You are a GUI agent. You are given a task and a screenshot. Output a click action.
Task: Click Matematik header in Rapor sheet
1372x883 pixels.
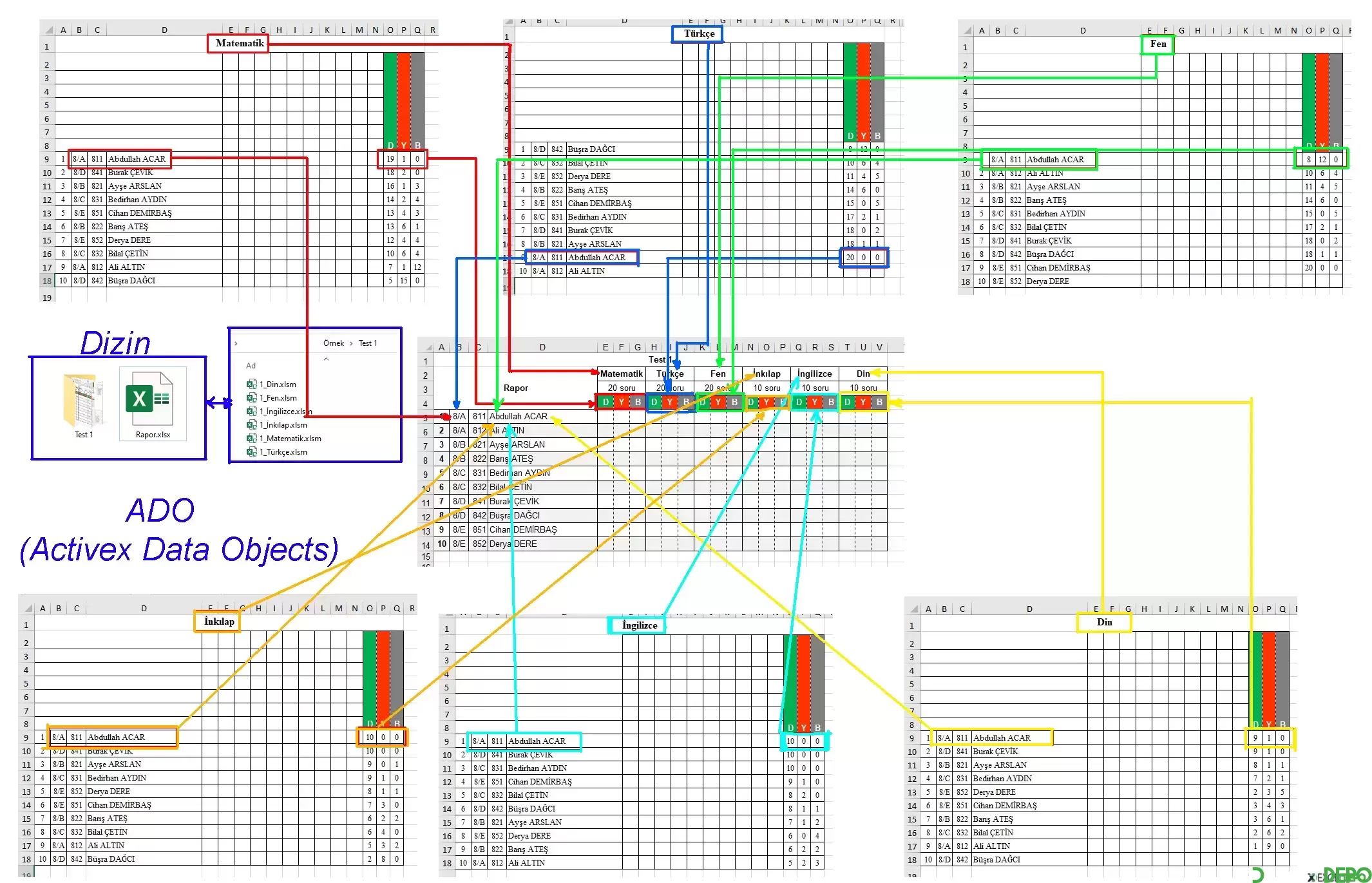tap(622, 374)
